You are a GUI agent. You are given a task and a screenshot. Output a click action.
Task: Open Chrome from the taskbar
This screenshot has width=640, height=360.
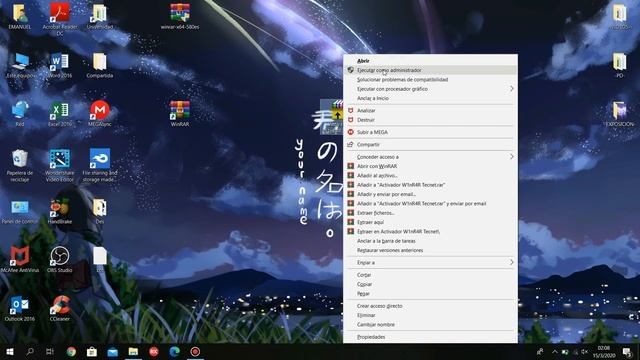(x=71, y=351)
